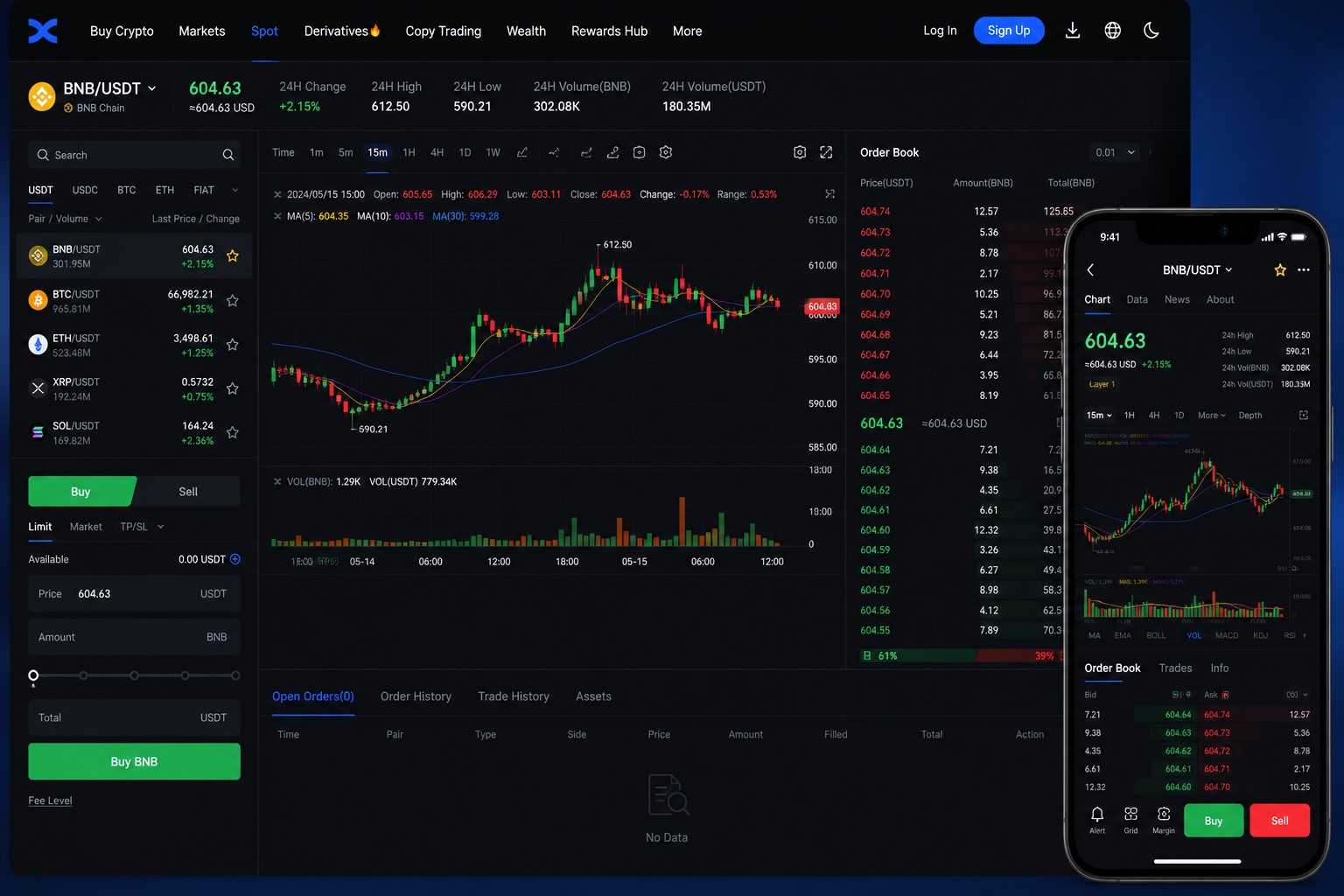Image resolution: width=1344 pixels, height=896 pixels.
Task: Switch to the Order History tab
Action: coord(416,696)
